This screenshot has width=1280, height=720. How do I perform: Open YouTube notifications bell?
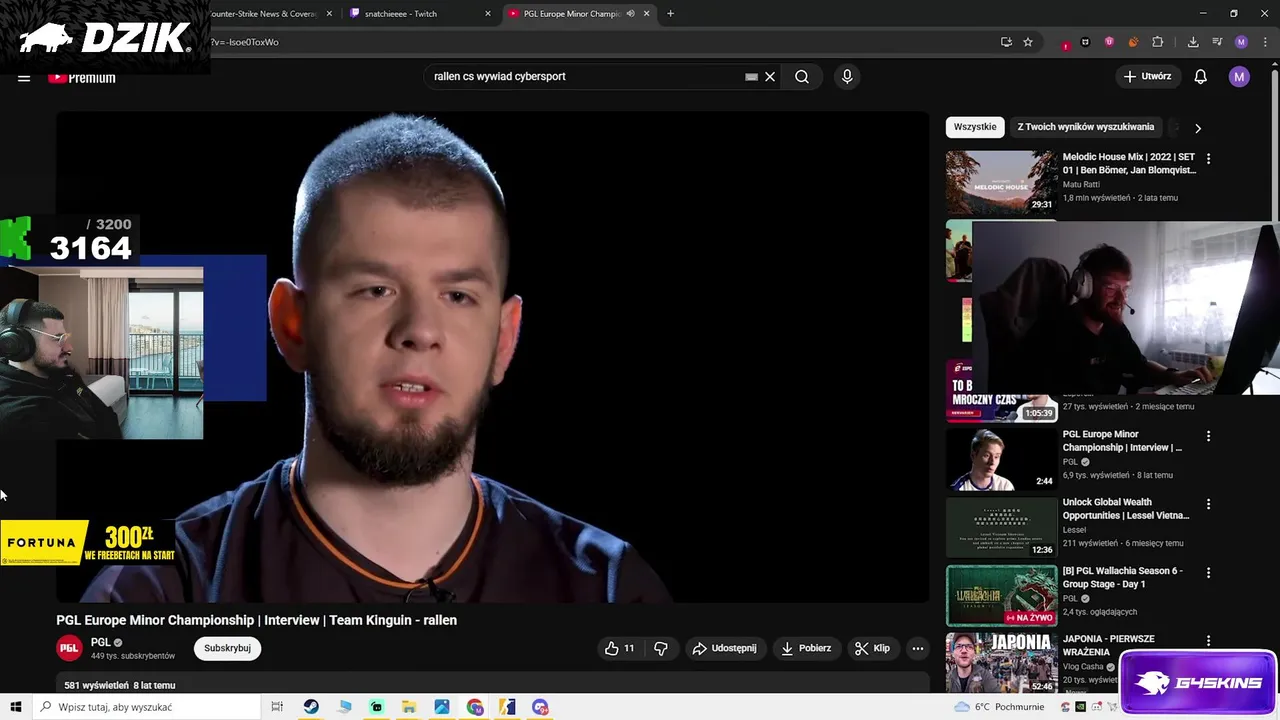tap(1201, 76)
